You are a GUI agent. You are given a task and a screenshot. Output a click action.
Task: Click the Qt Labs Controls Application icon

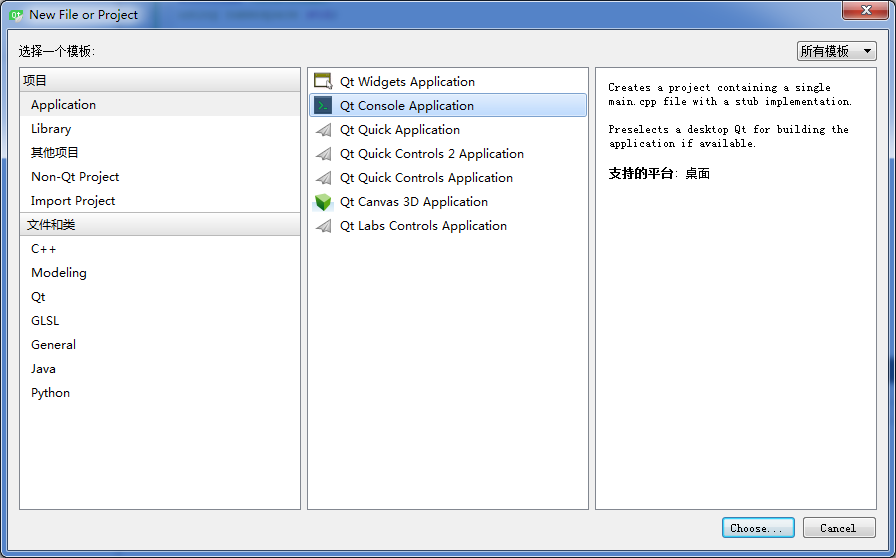point(323,226)
